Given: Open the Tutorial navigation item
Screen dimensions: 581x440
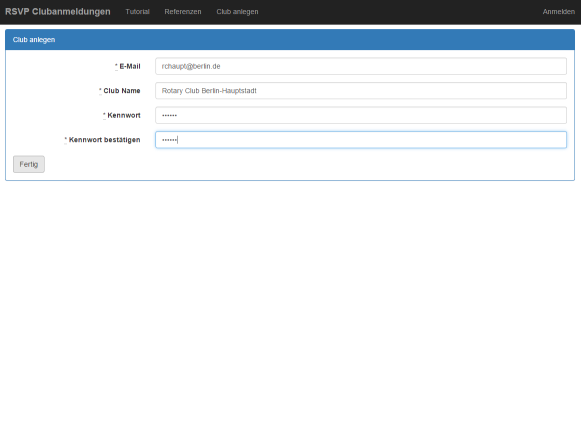Looking at the screenshot, I should coord(137,12).
